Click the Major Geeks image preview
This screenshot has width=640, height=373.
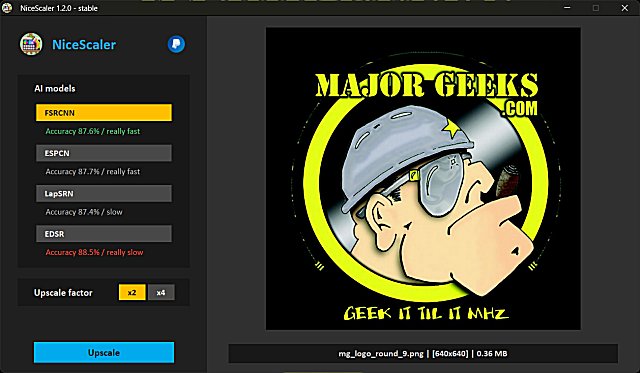click(423, 178)
